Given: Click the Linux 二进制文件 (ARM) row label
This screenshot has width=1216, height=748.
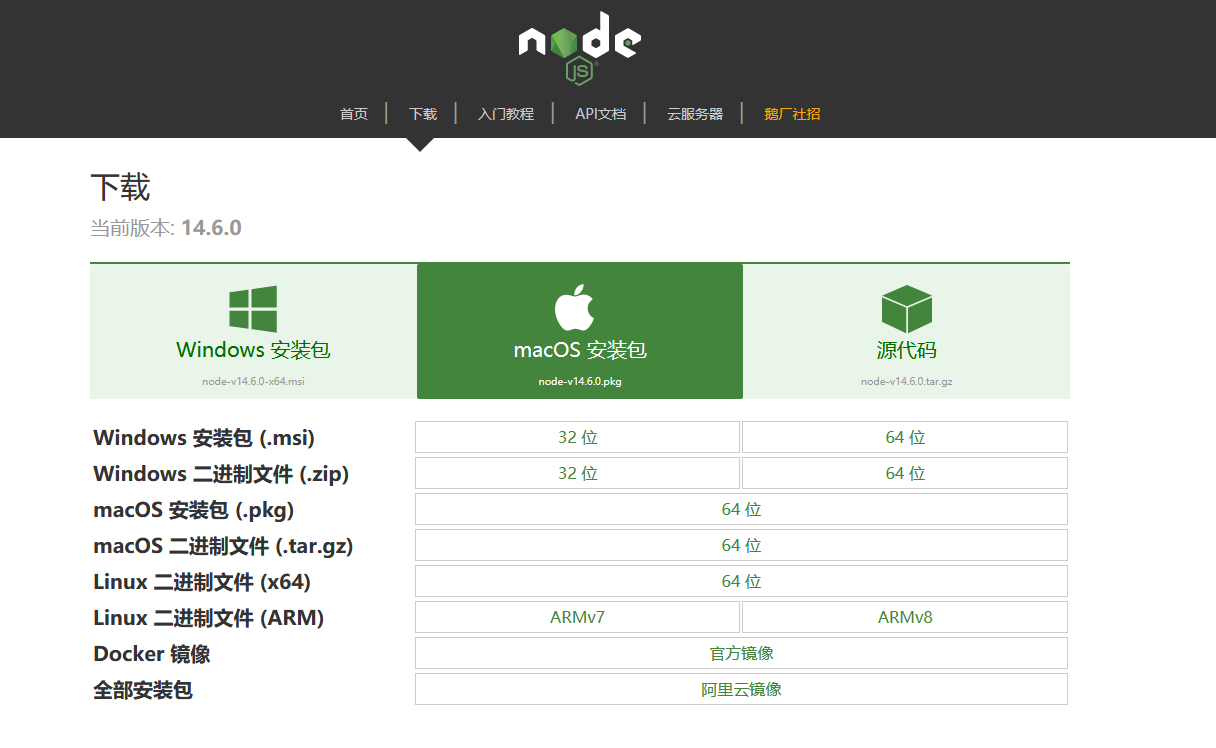Looking at the screenshot, I should [209, 618].
